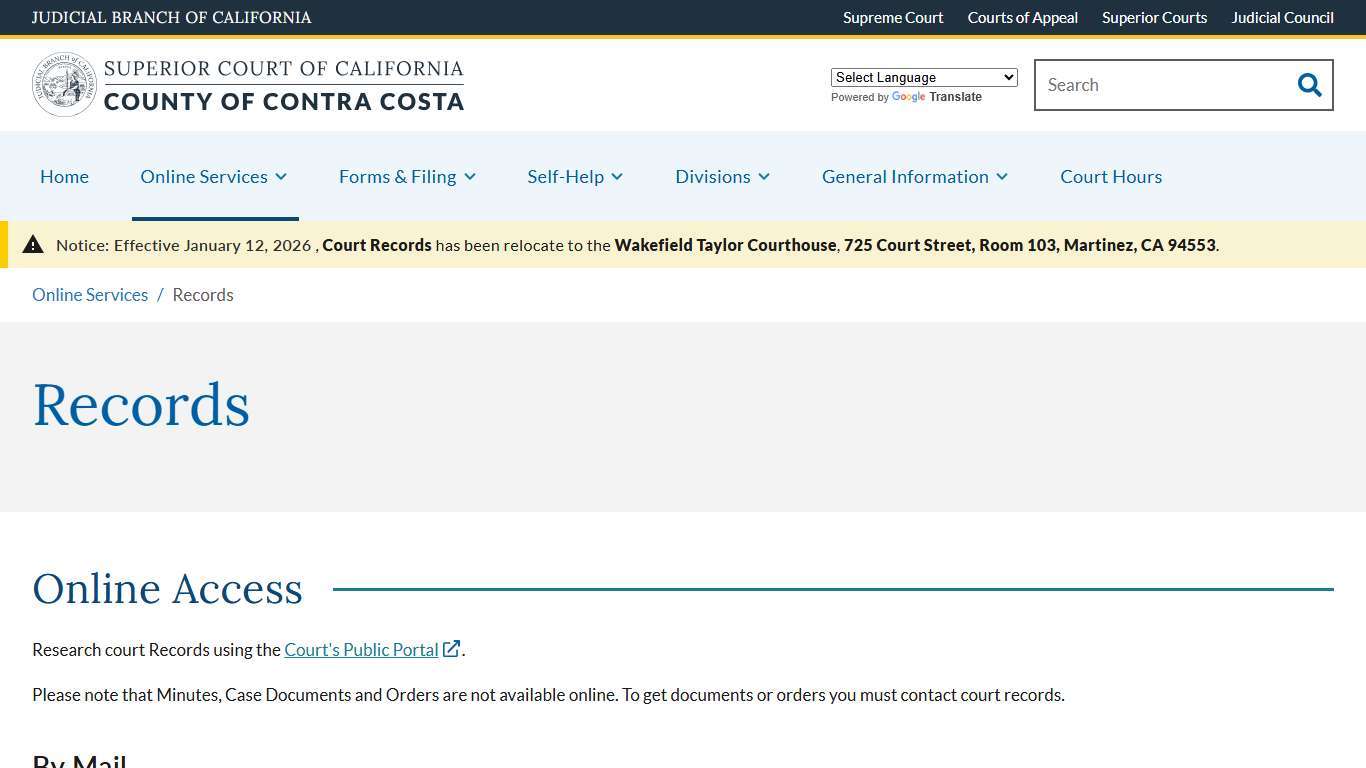This screenshot has height=768, width=1366.
Task: Click the warning triangle icon in the notice
Action: click(x=33, y=244)
